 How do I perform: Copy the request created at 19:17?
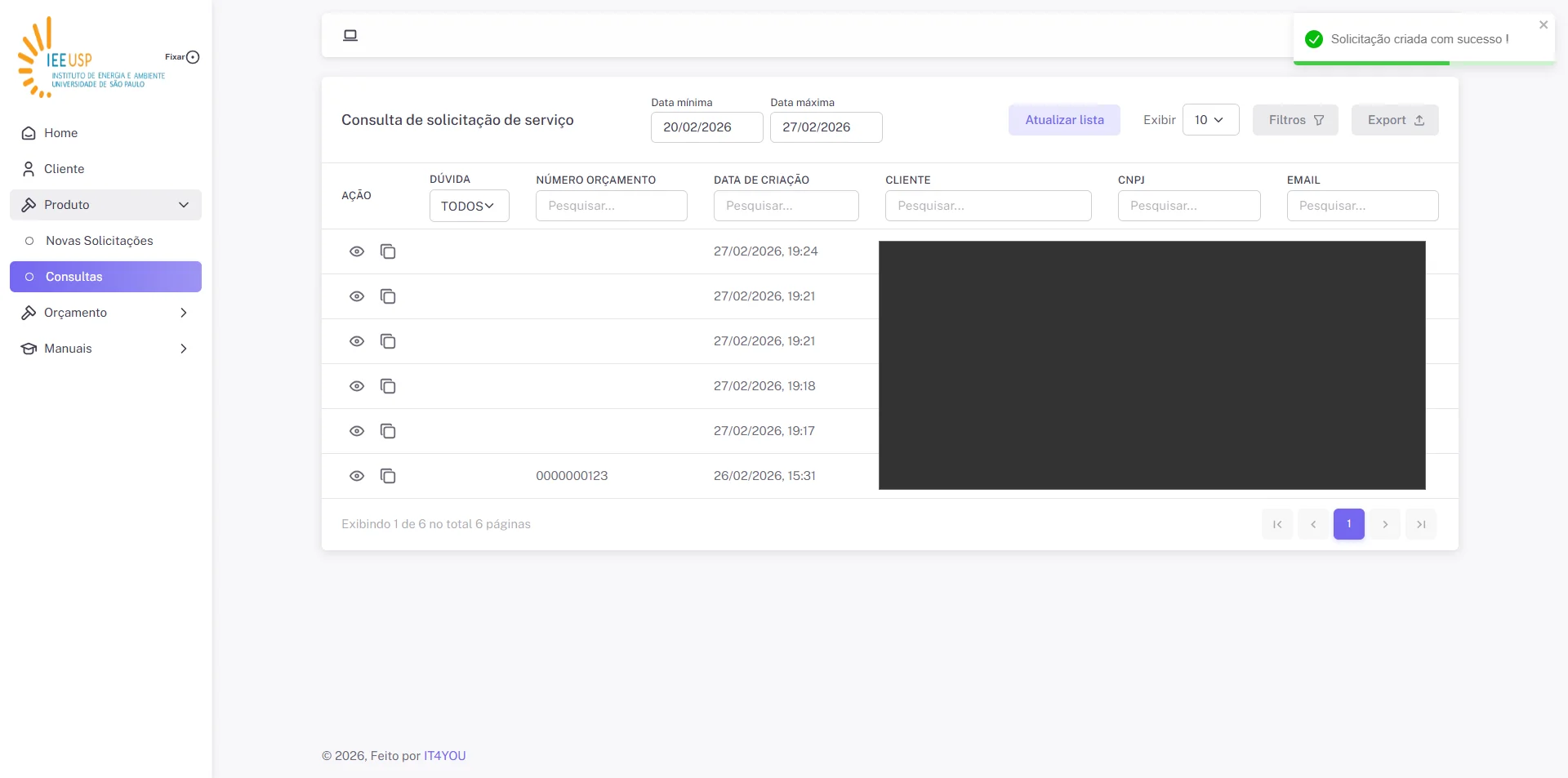[x=388, y=431]
